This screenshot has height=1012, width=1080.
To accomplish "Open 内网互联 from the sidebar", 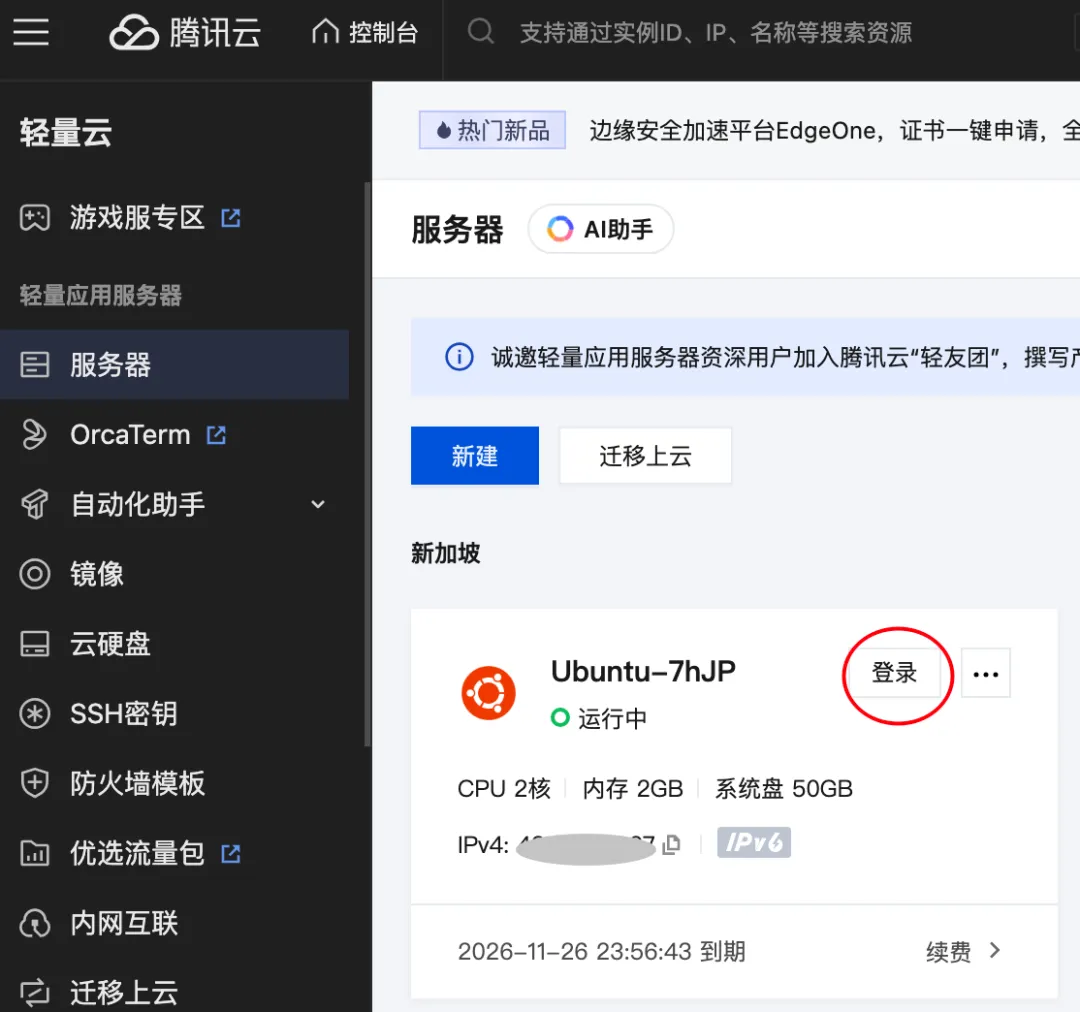I will [x=124, y=923].
